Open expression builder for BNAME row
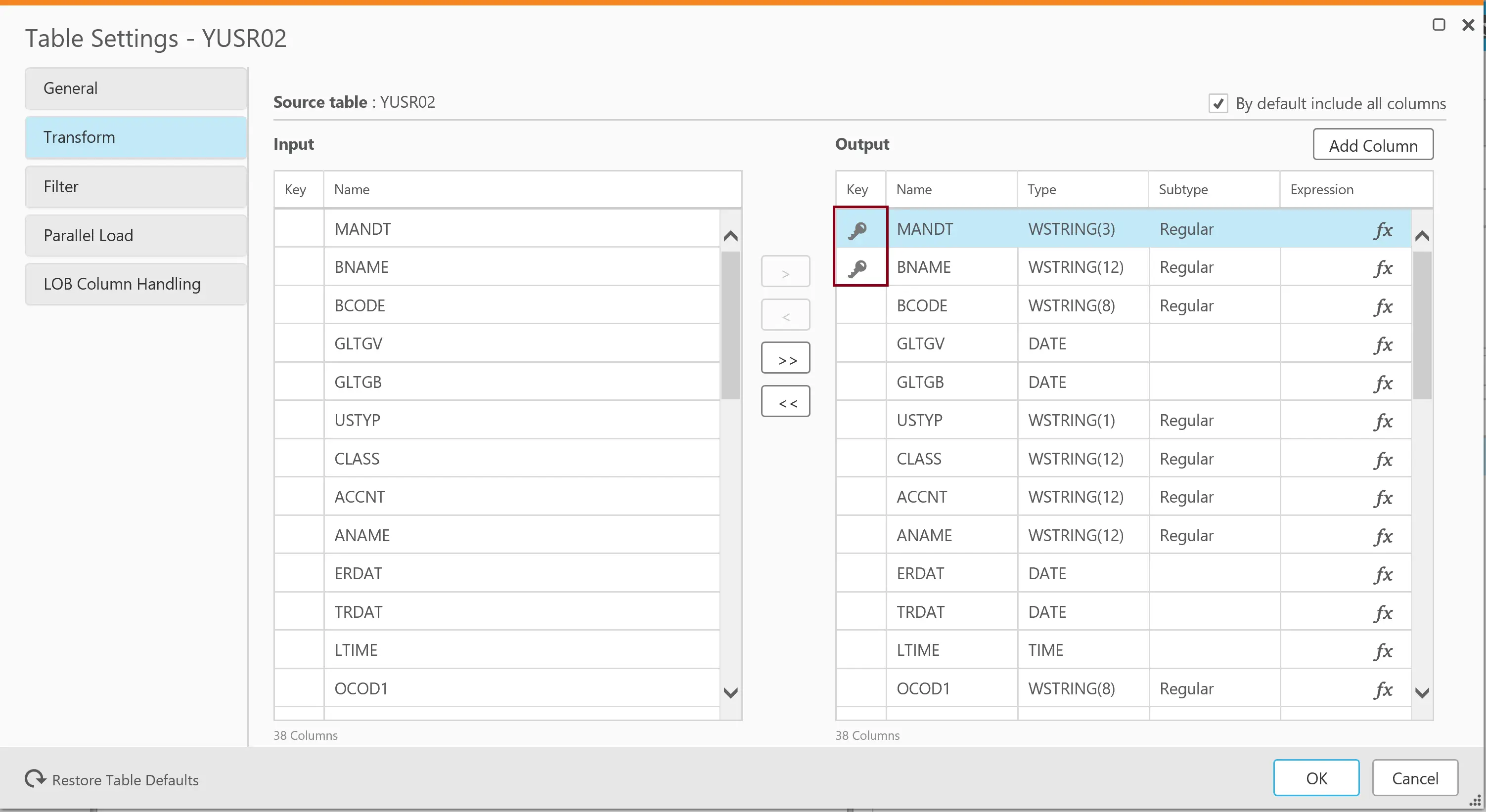Viewport: 1486px width, 812px height. (1383, 268)
